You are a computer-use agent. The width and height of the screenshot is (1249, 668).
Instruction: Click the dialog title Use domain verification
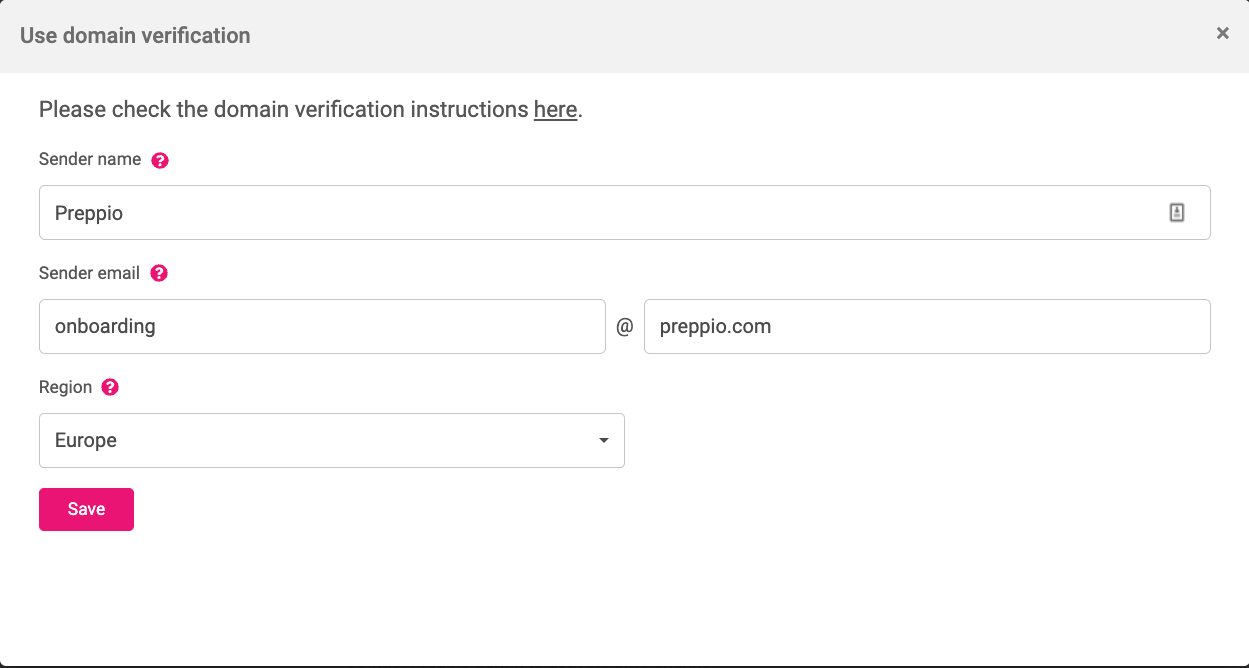[x=135, y=35]
